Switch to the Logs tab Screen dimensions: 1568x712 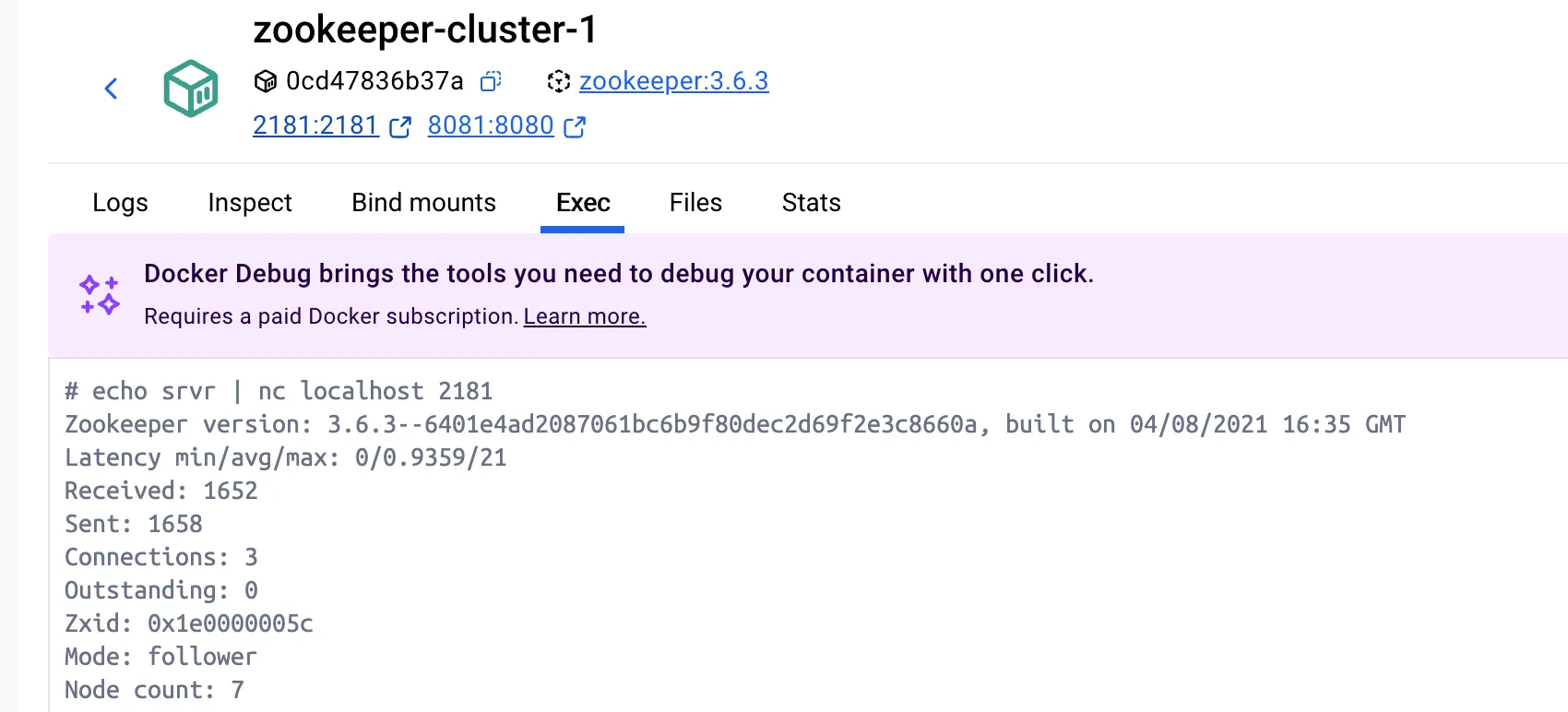pos(120,203)
